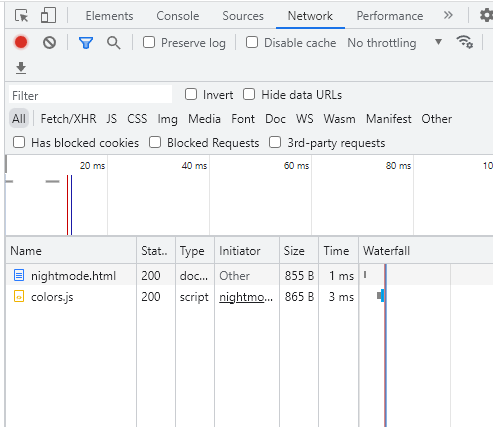This screenshot has height=427, width=493.
Task: Click nightmode.html waterfall timing bar
Action: click(x=365, y=275)
